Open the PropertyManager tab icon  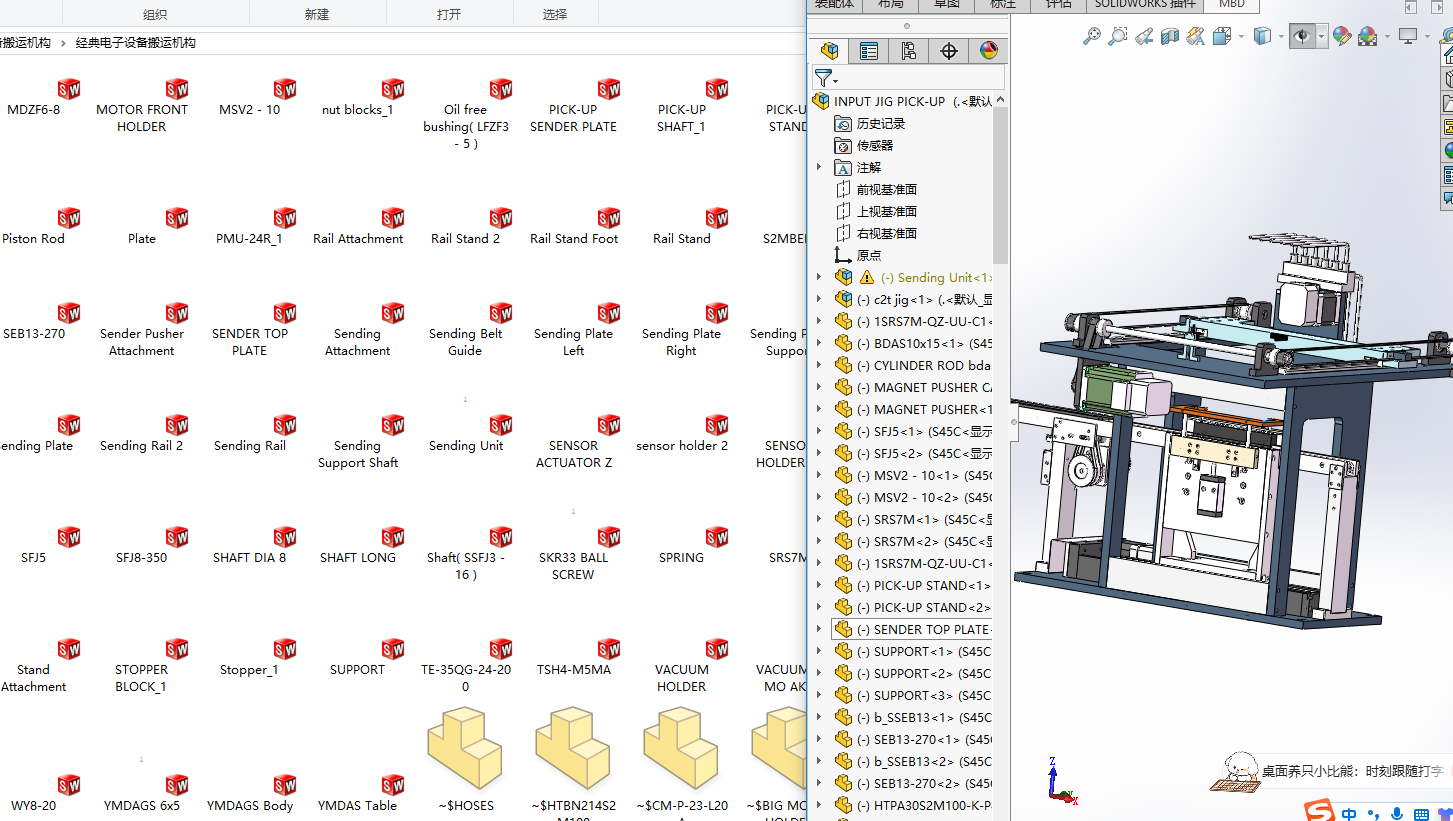[x=869, y=51]
